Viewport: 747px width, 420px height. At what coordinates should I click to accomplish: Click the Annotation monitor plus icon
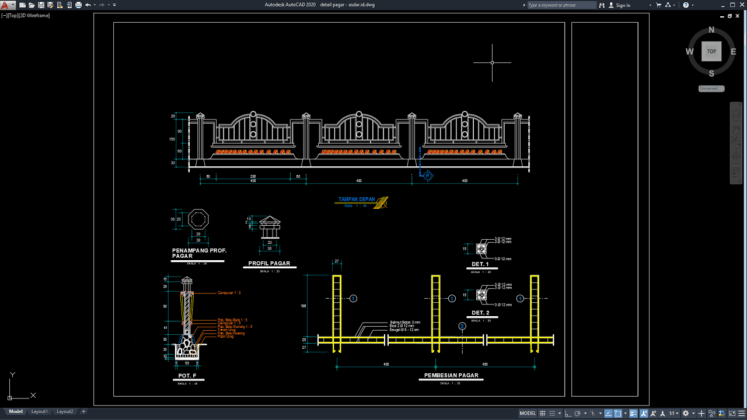coord(701,413)
